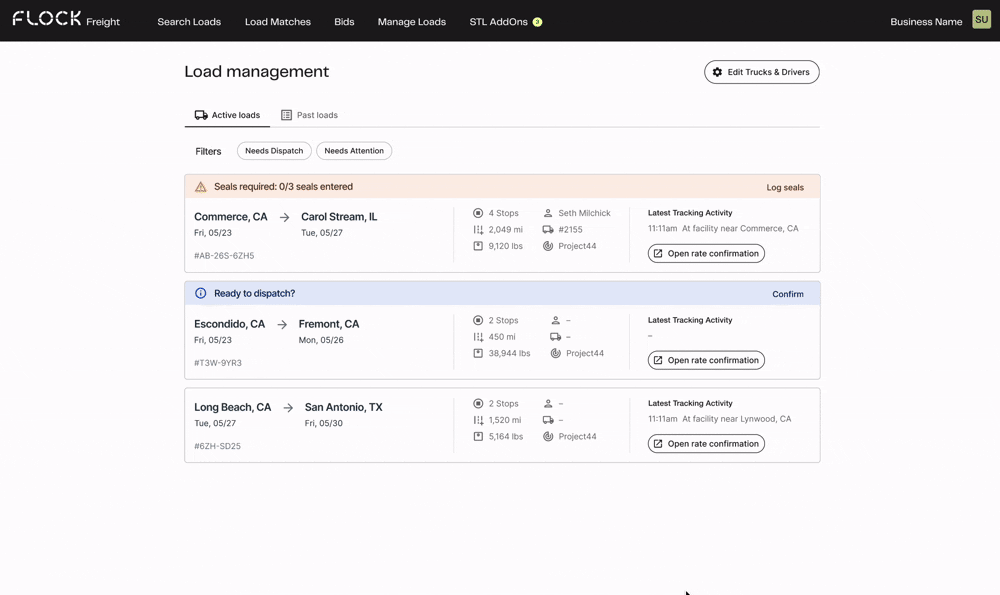Click the Ready to dispatch info icon

pos(200,293)
